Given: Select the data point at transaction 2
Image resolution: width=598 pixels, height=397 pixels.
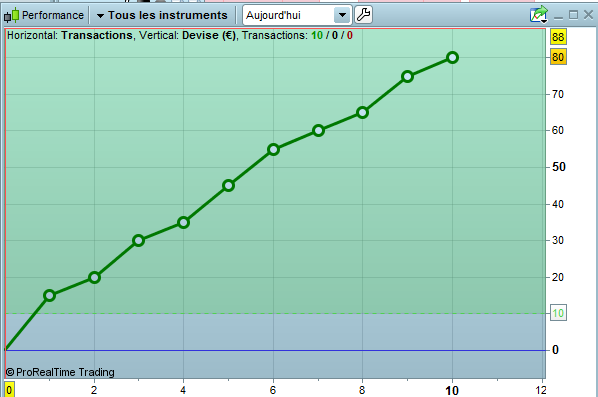Looking at the screenshot, I should click(95, 277).
